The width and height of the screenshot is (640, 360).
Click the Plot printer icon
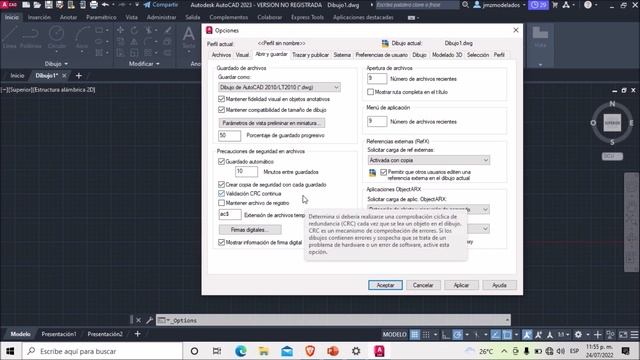(x=94, y=5)
